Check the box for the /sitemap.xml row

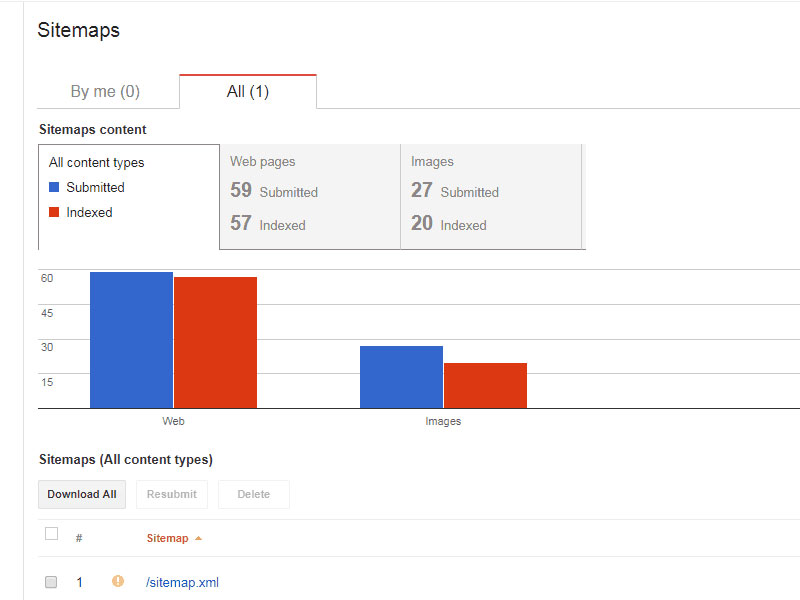click(x=52, y=582)
